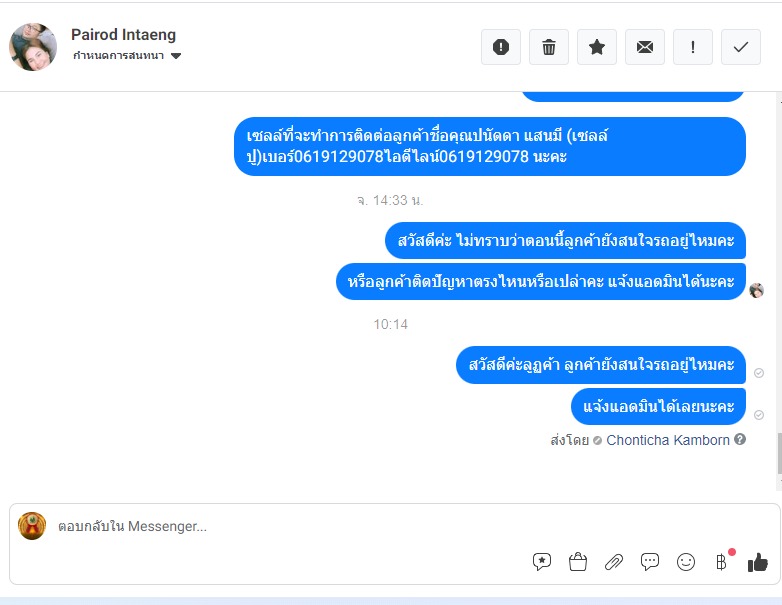Viewport: 782px width, 605px height.
Task: Mark conversation as done with checkmark
Action: (x=741, y=47)
